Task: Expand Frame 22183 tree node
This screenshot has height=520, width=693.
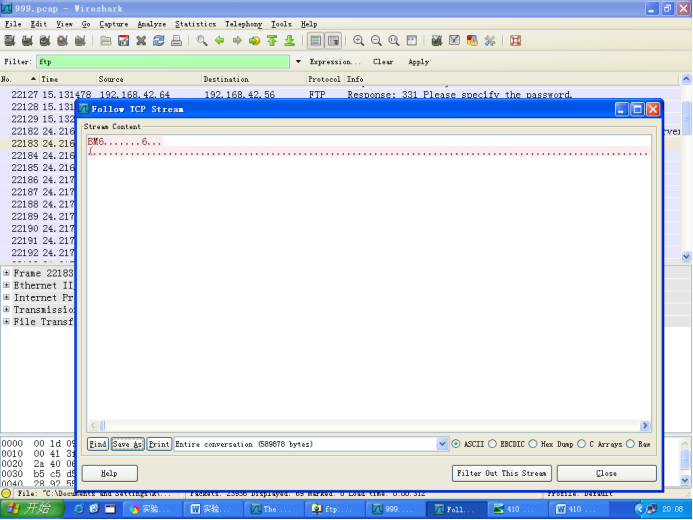Action: [6, 273]
